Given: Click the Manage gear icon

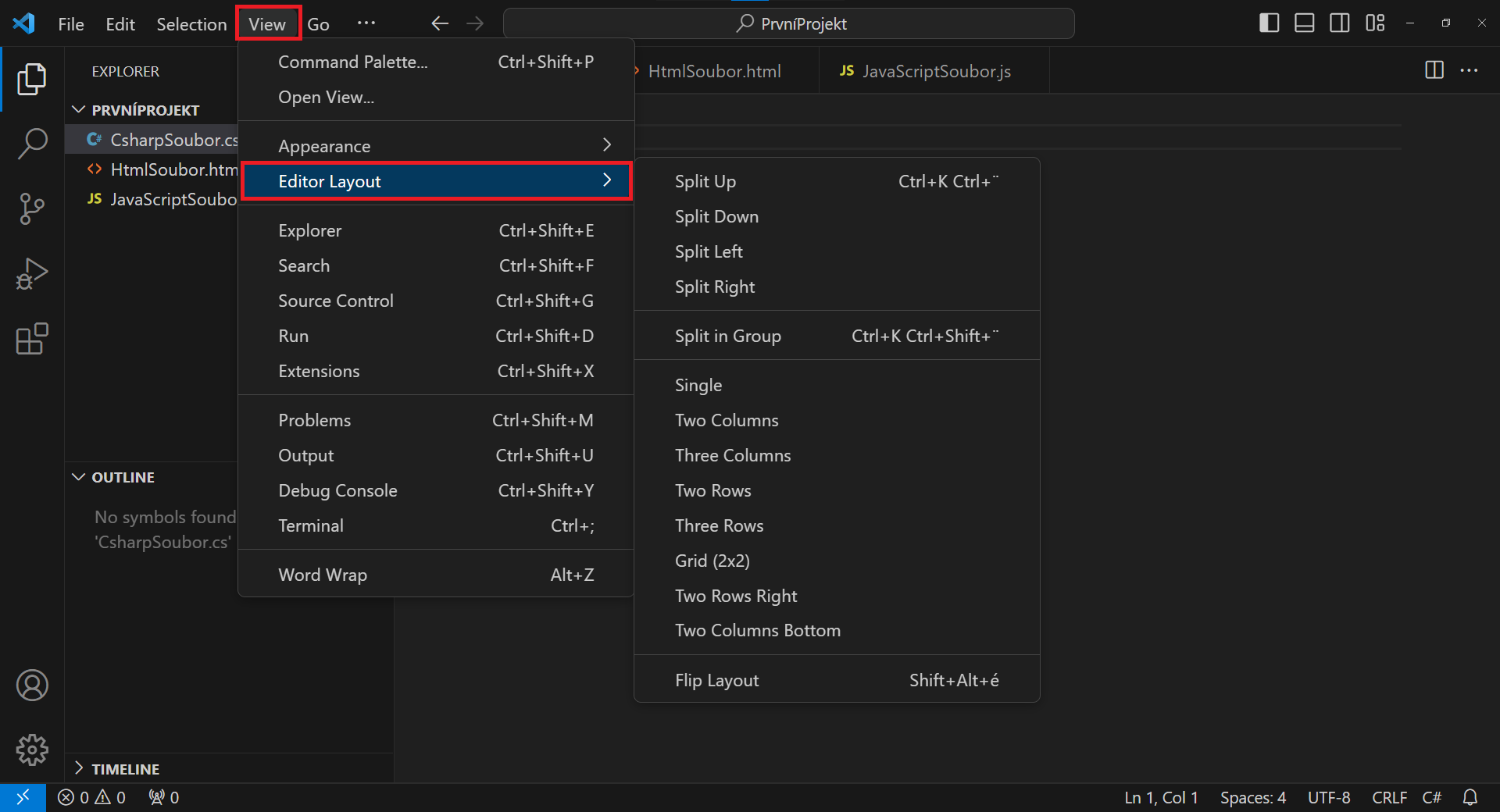Looking at the screenshot, I should click(31, 750).
